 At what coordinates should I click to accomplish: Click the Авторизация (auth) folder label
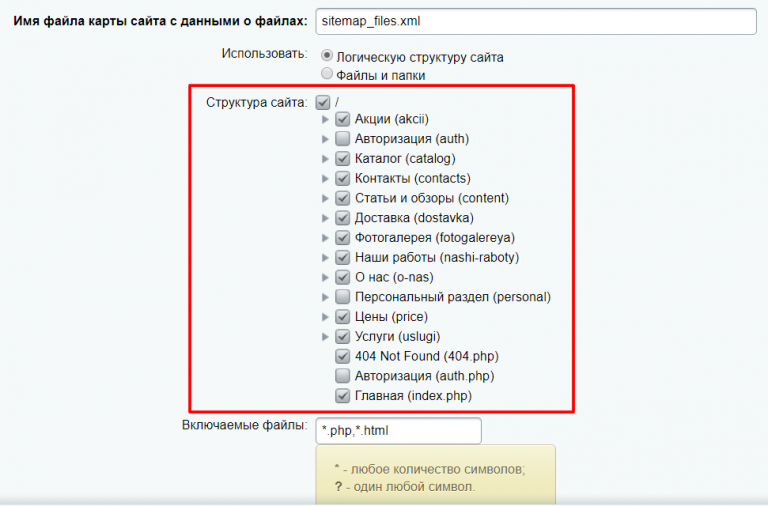pyautogui.click(x=412, y=139)
